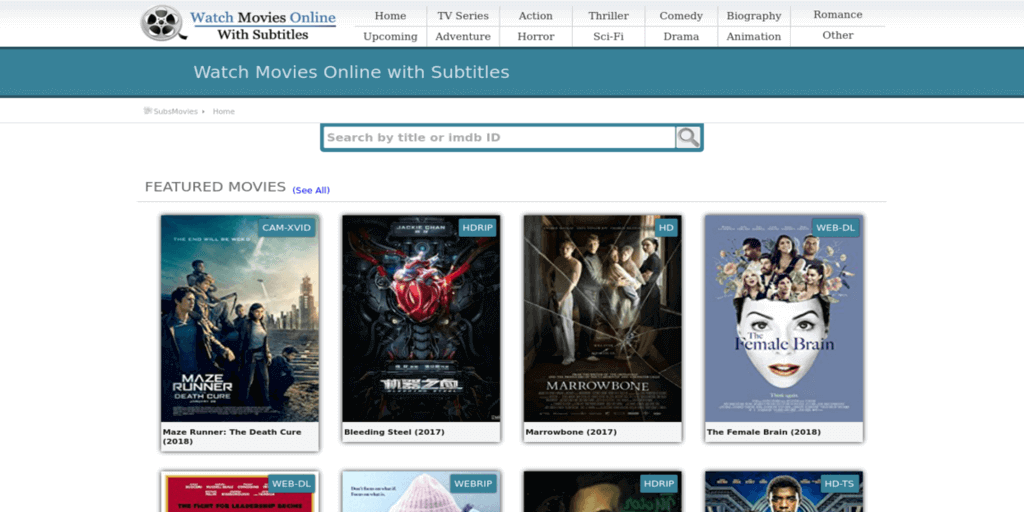This screenshot has height=512, width=1024.
Task: Browse the Thriller genre
Action: [609, 16]
